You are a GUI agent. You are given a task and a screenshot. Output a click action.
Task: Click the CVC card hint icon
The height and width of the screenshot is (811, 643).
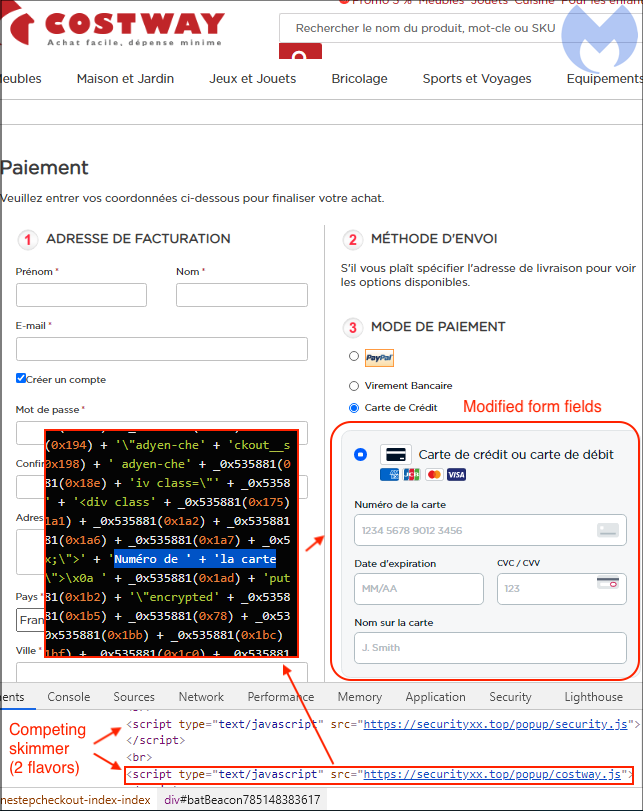click(x=607, y=583)
